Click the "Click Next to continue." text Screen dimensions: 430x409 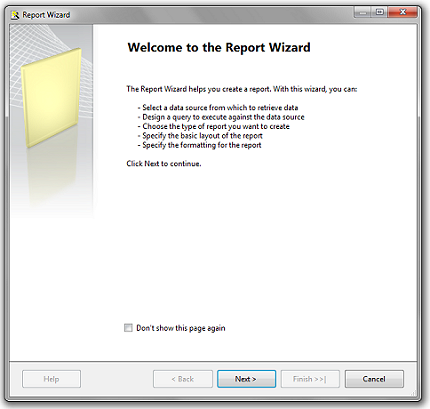tap(164, 164)
